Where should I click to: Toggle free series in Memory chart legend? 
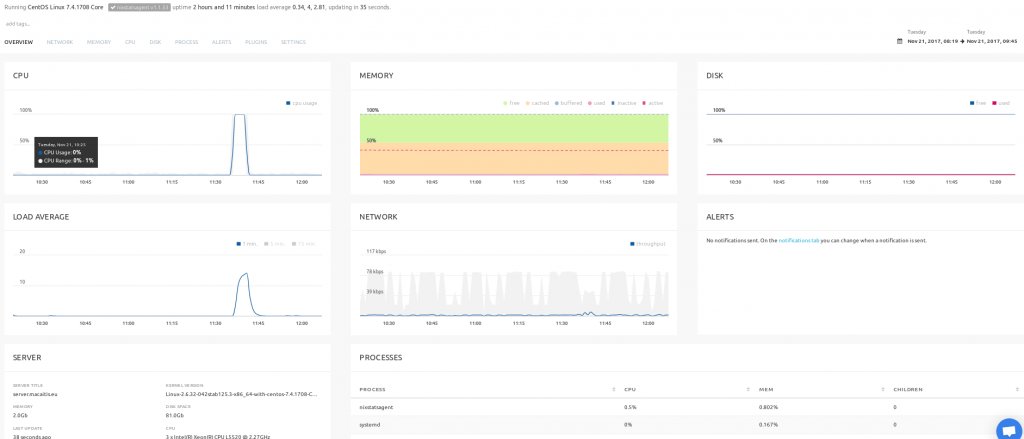pyautogui.click(x=513, y=103)
